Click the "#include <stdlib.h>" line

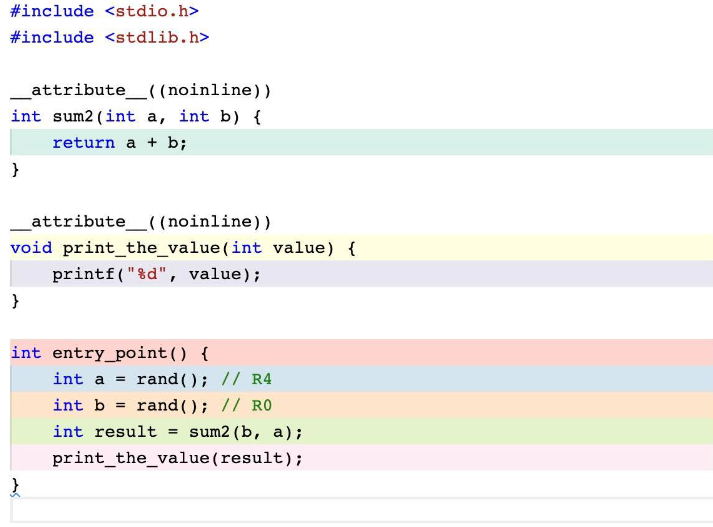pyautogui.click(x=110, y=37)
